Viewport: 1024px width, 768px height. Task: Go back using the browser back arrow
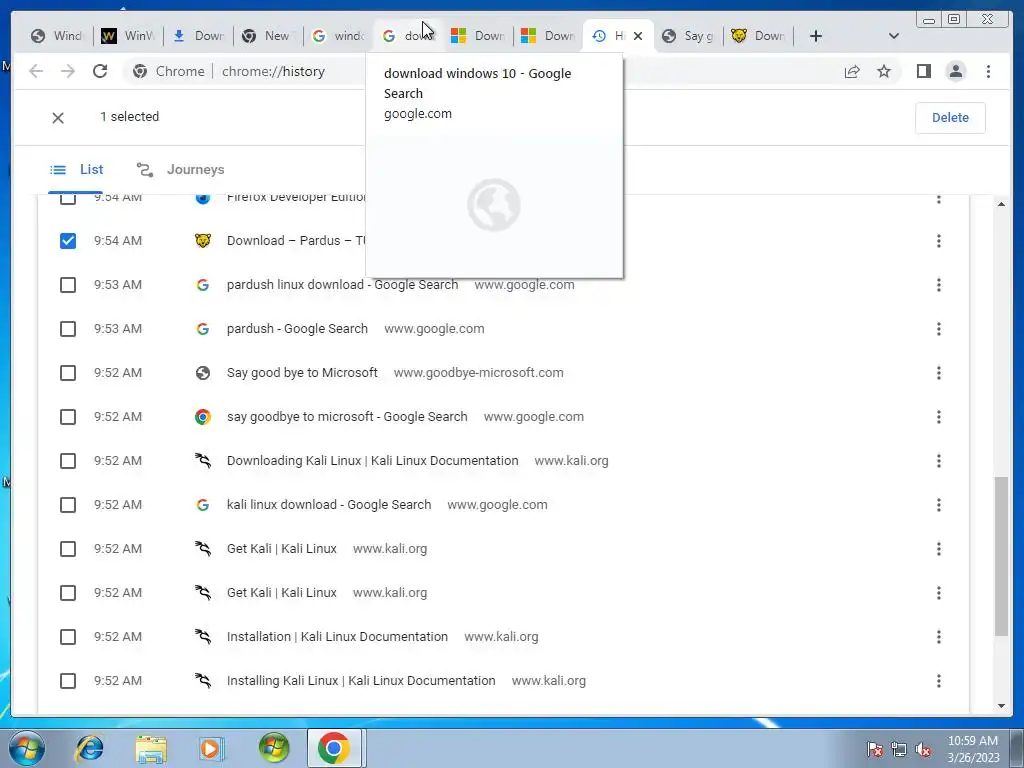[x=36, y=71]
